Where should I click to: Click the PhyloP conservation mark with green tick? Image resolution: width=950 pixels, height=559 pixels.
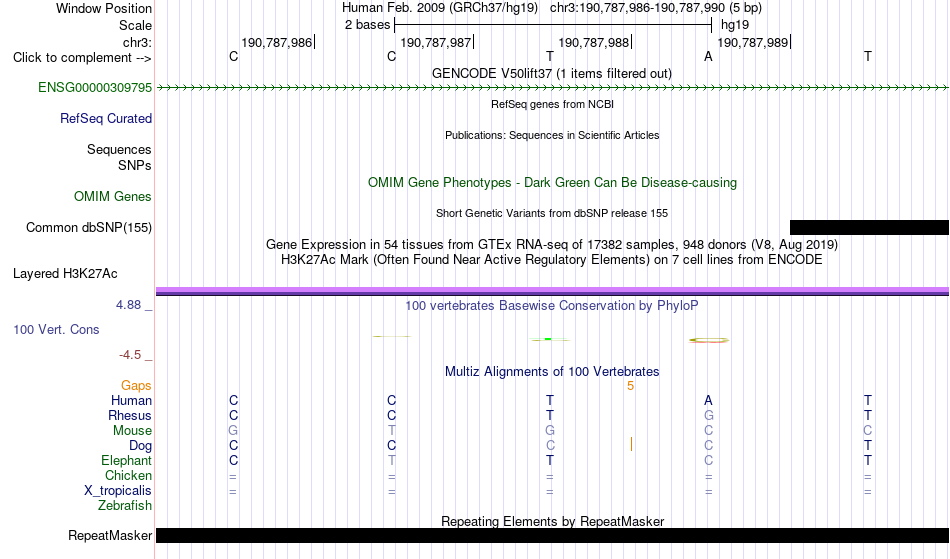550,340
